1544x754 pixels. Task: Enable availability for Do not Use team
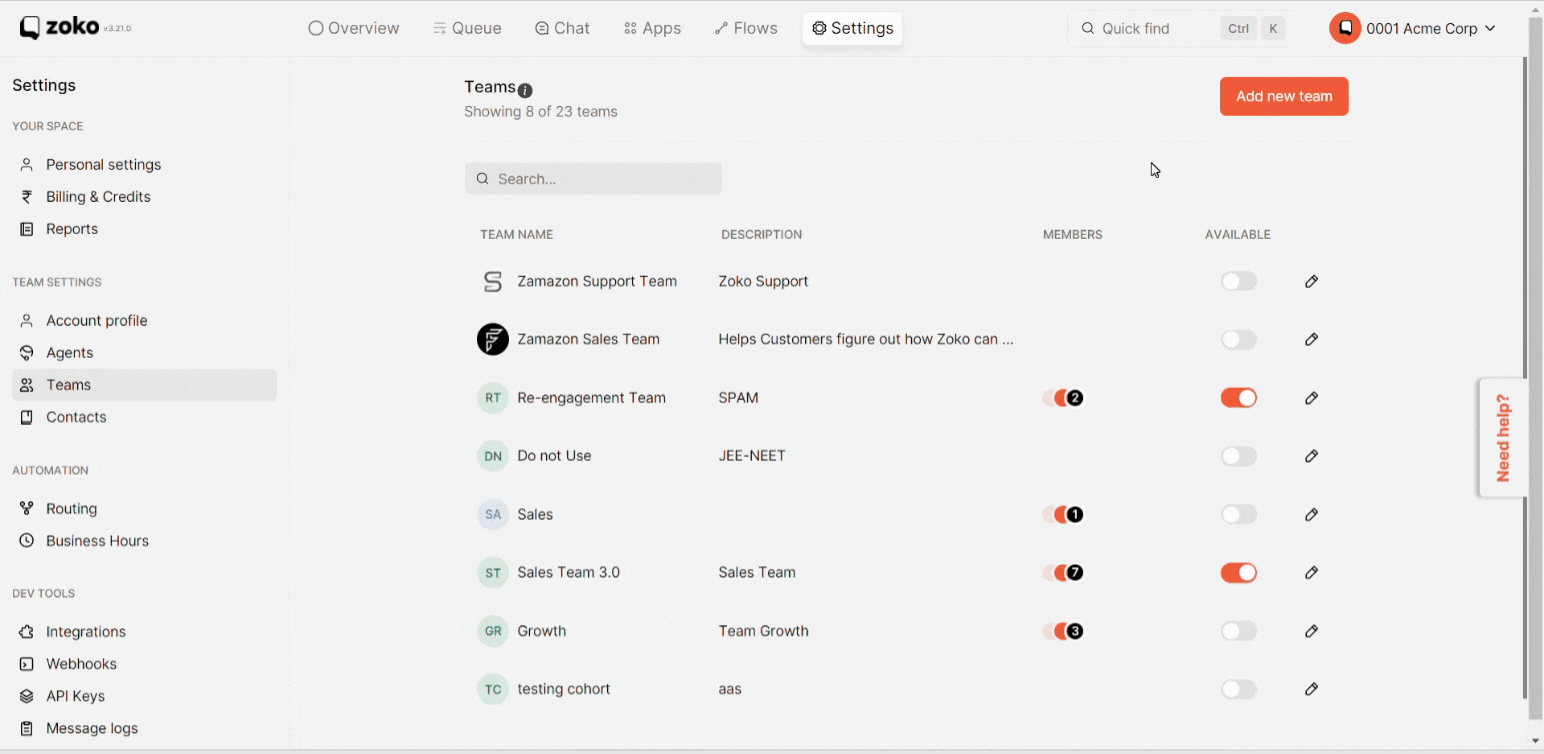click(x=1238, y=456)
